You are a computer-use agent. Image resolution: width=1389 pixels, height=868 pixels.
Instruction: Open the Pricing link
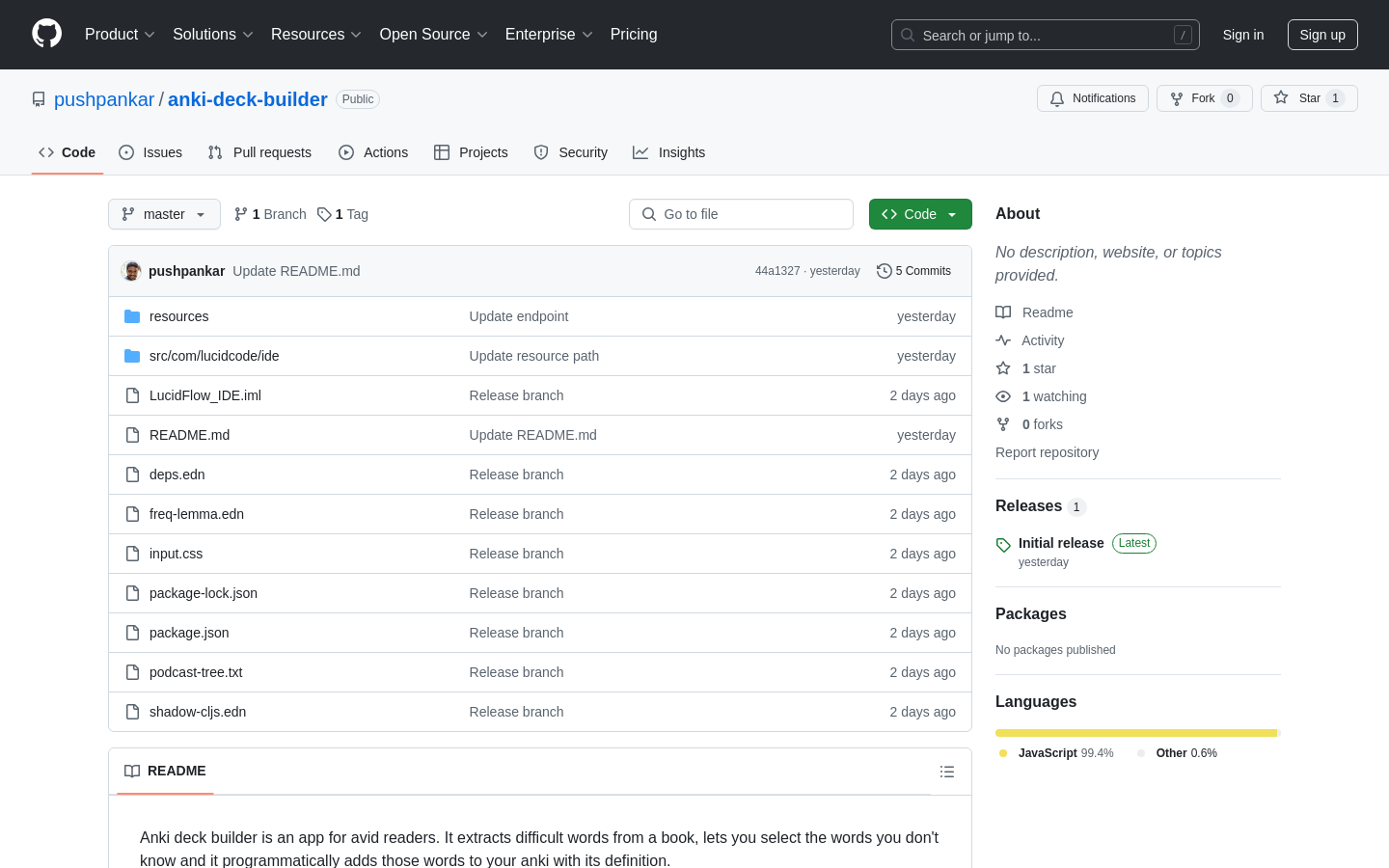coord(634,34)
